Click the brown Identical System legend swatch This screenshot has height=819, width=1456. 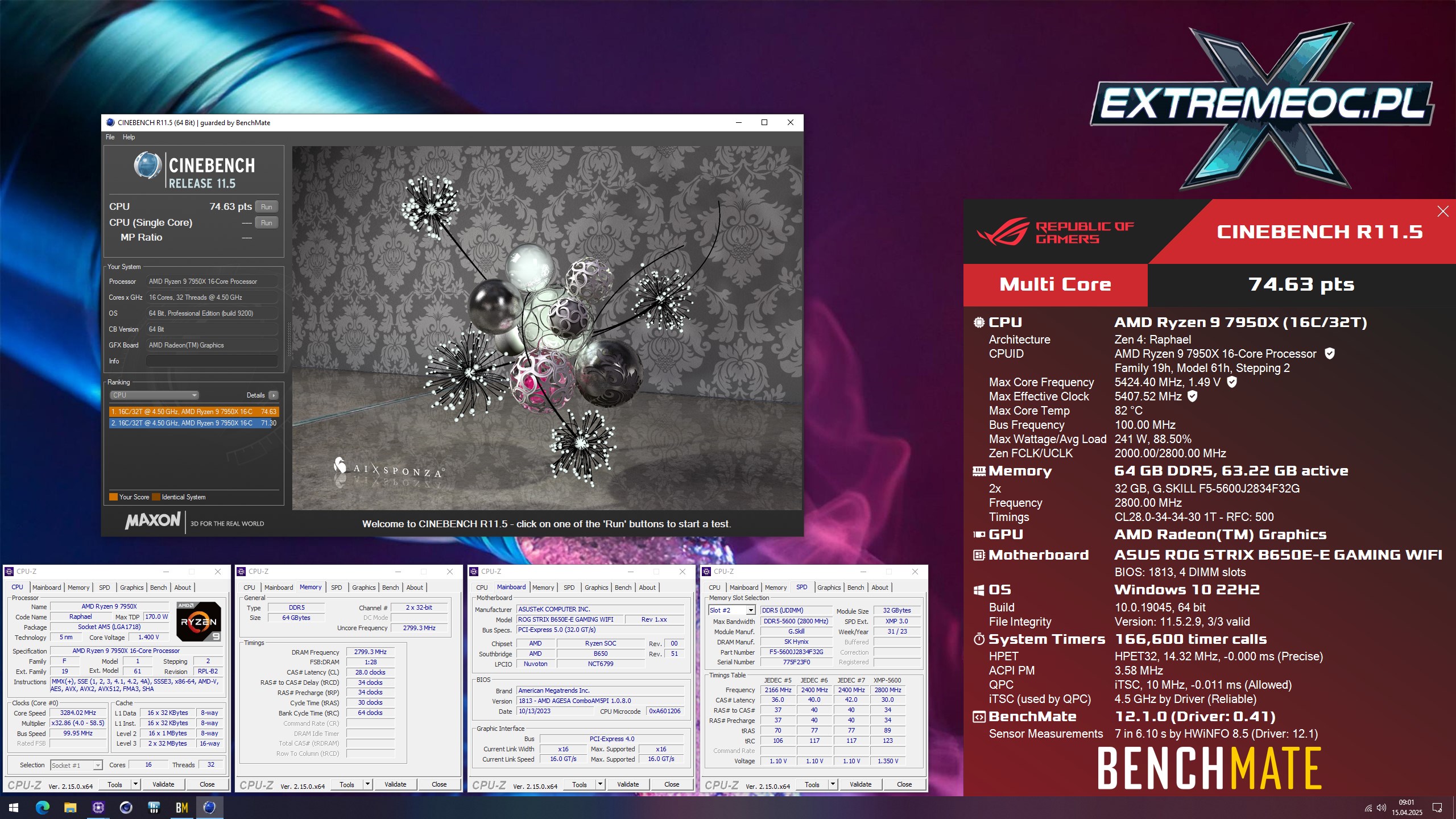click(156, 497)
